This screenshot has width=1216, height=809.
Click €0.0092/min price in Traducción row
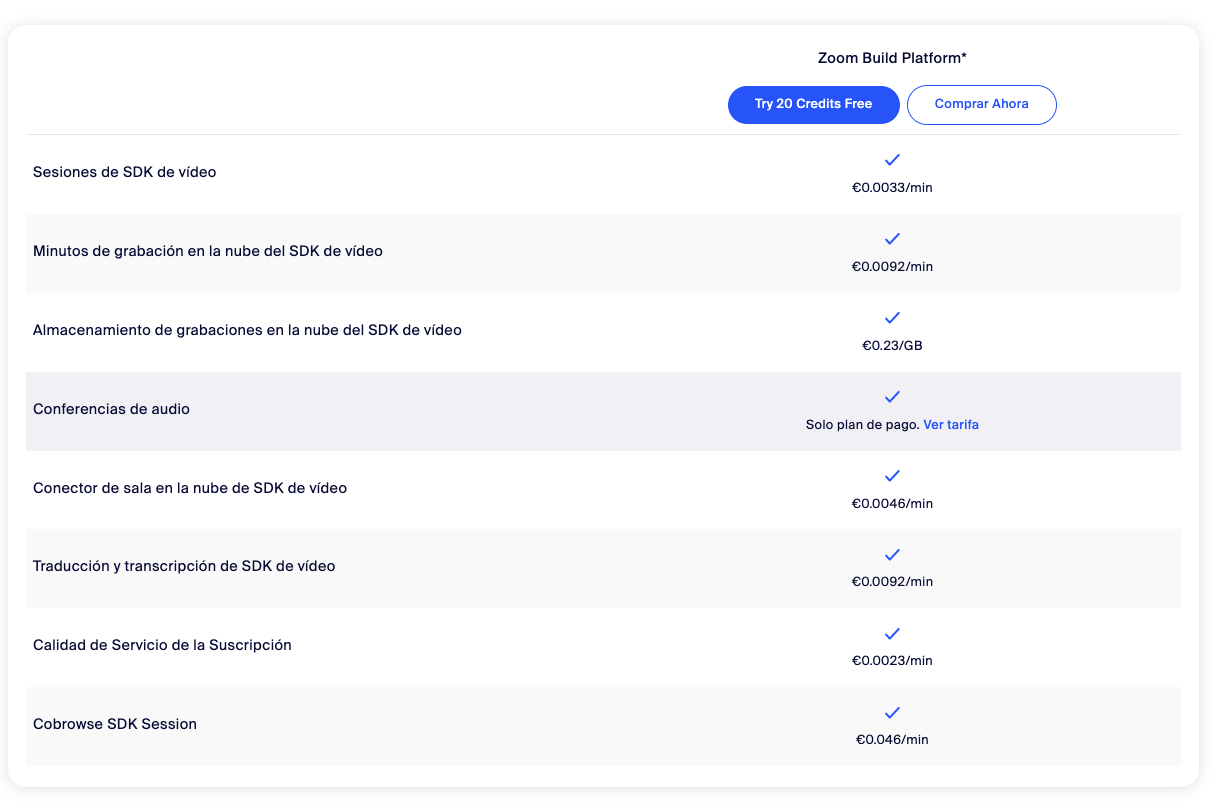[892, 582]
